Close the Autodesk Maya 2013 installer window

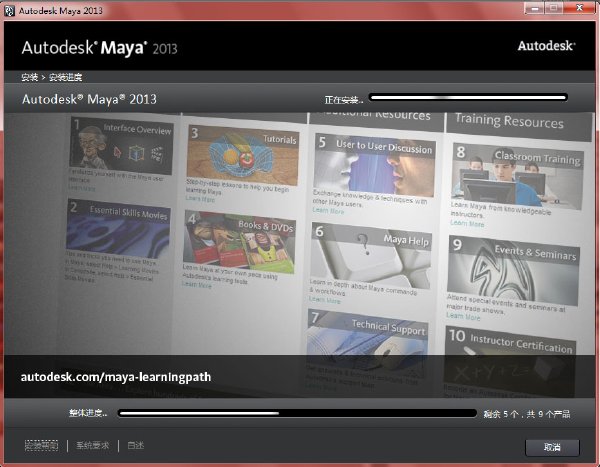580,8
